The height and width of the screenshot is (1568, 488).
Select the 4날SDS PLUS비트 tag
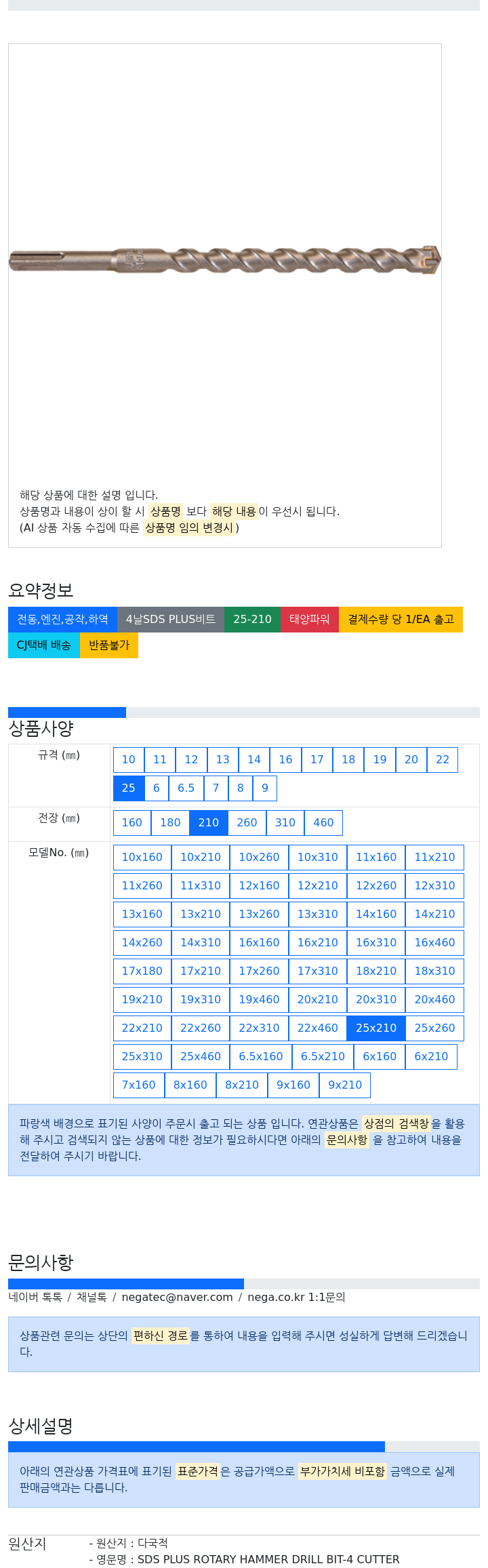(171, 620)
